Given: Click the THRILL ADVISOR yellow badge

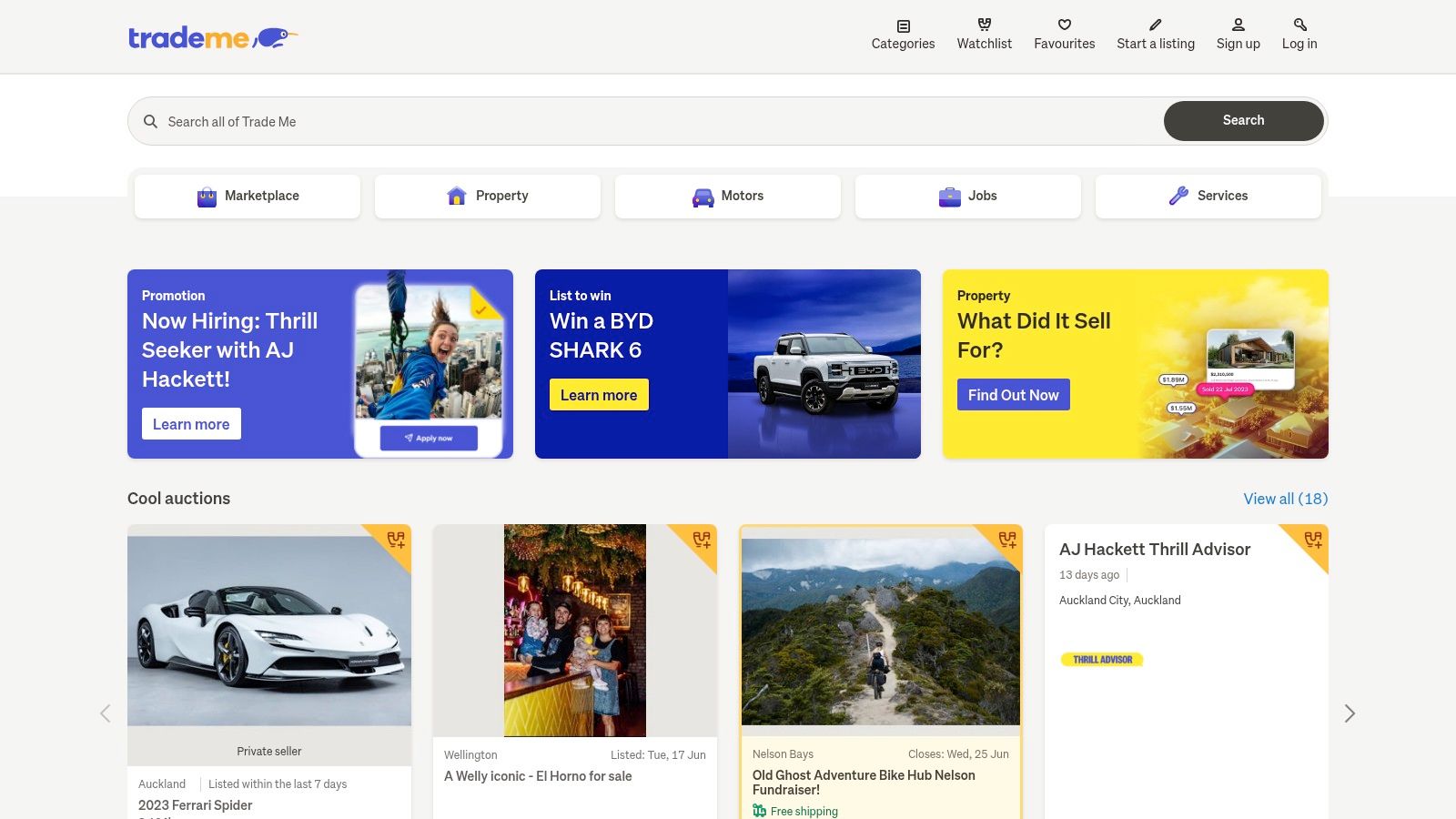Looking at the screenshot, I should pyautogui.click(x=1102, y=660).
